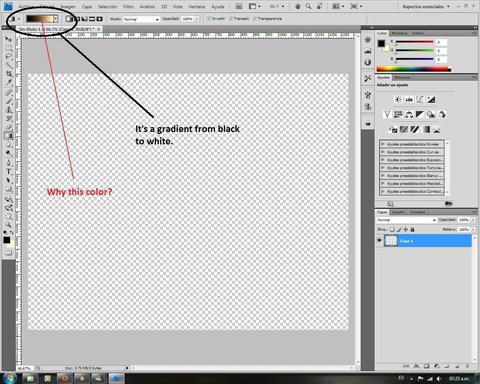The width and height of the screenshot is (480, 384).
Task: Open the Windows Start menu
Action: pos(10,378)
